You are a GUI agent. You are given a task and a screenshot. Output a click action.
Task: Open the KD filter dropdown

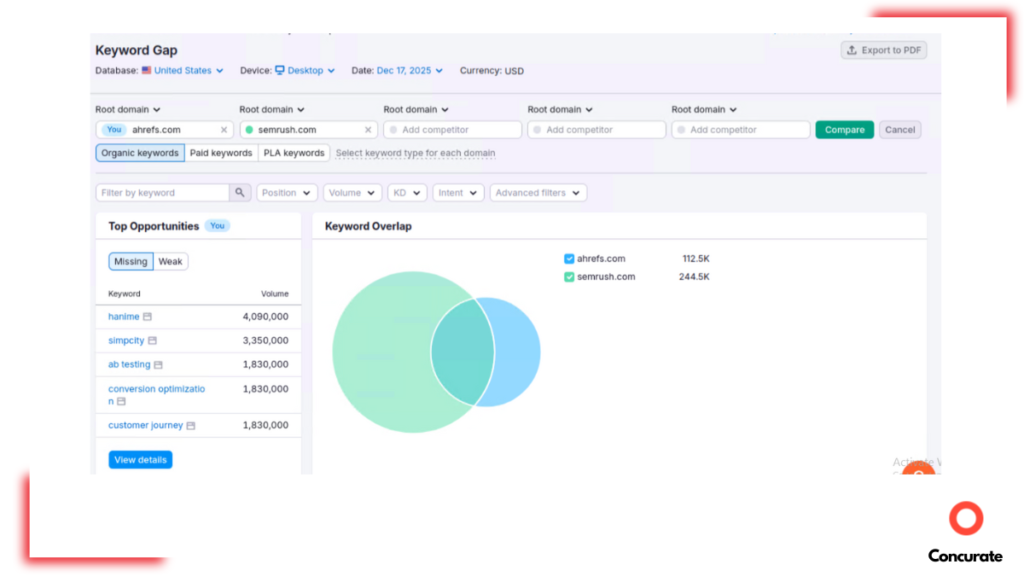pos(407,192)
